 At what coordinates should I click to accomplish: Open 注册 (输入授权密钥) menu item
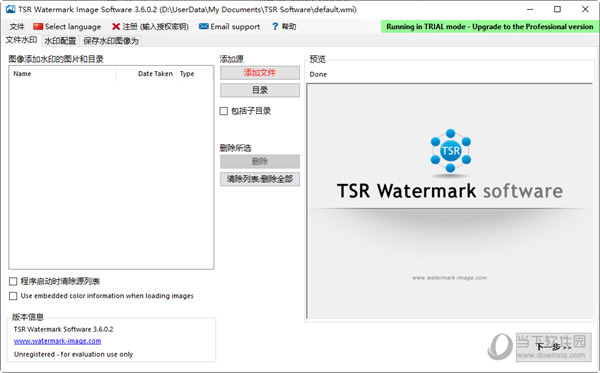150,26
